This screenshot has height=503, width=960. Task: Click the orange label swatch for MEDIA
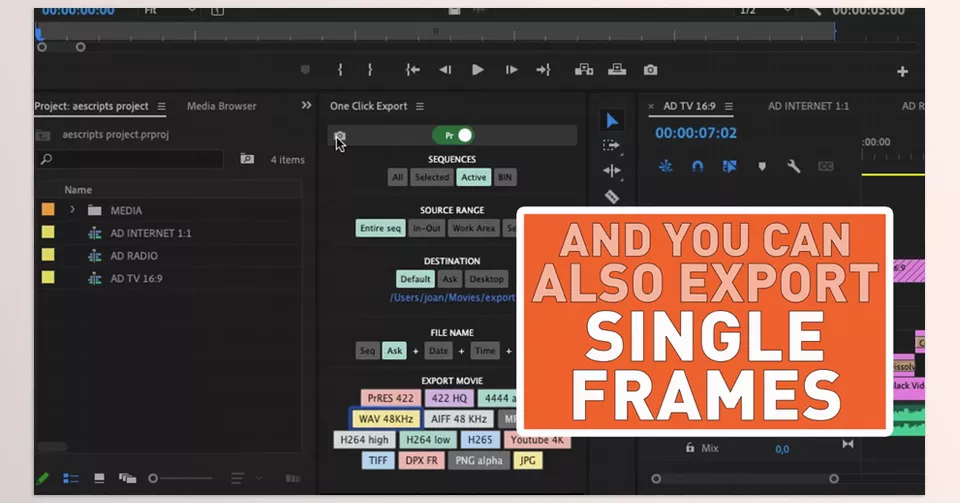point(48,209)
